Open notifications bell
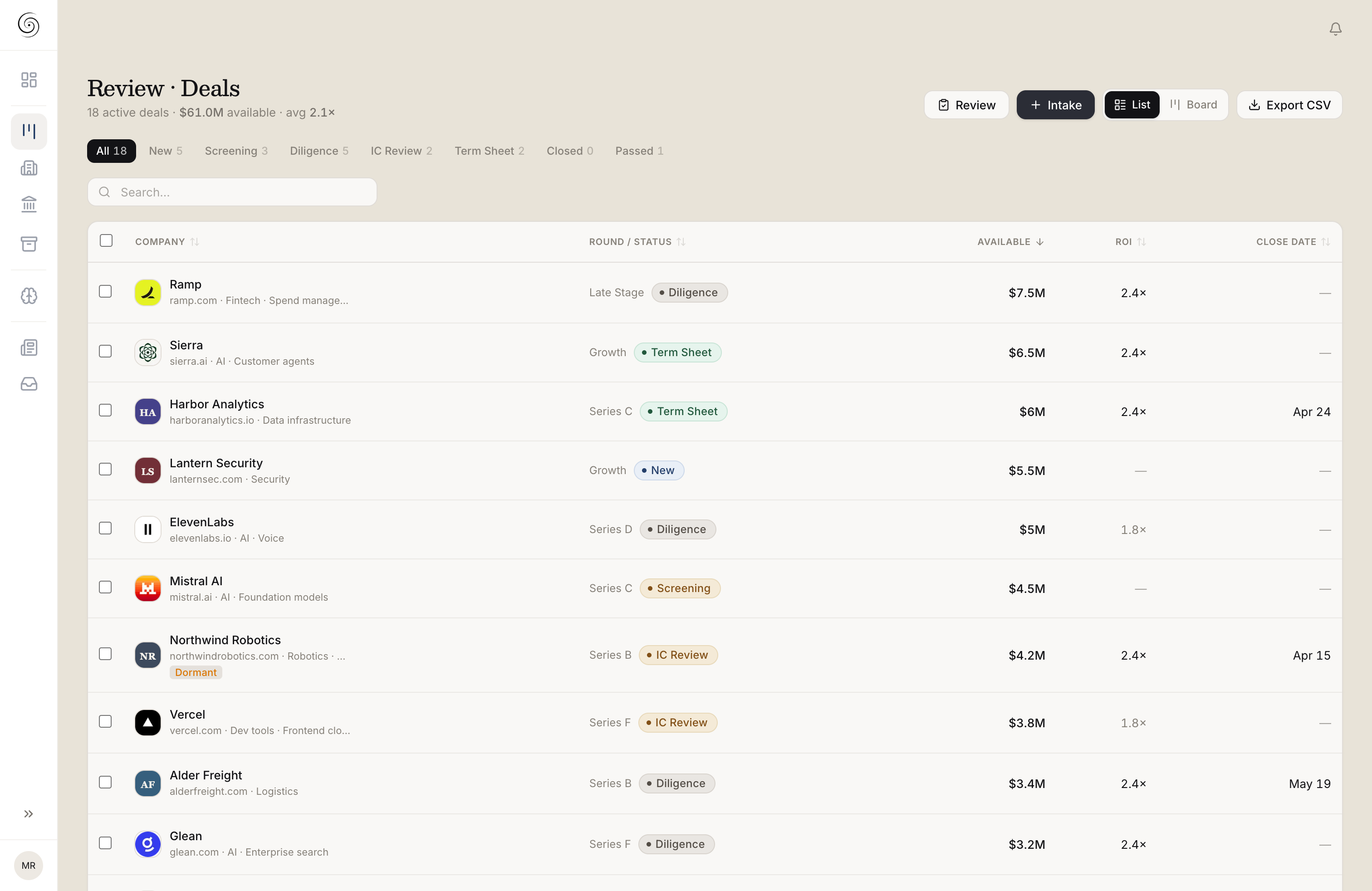The height and width of the screenshot is (891, 1372). tap(1335, 29)
